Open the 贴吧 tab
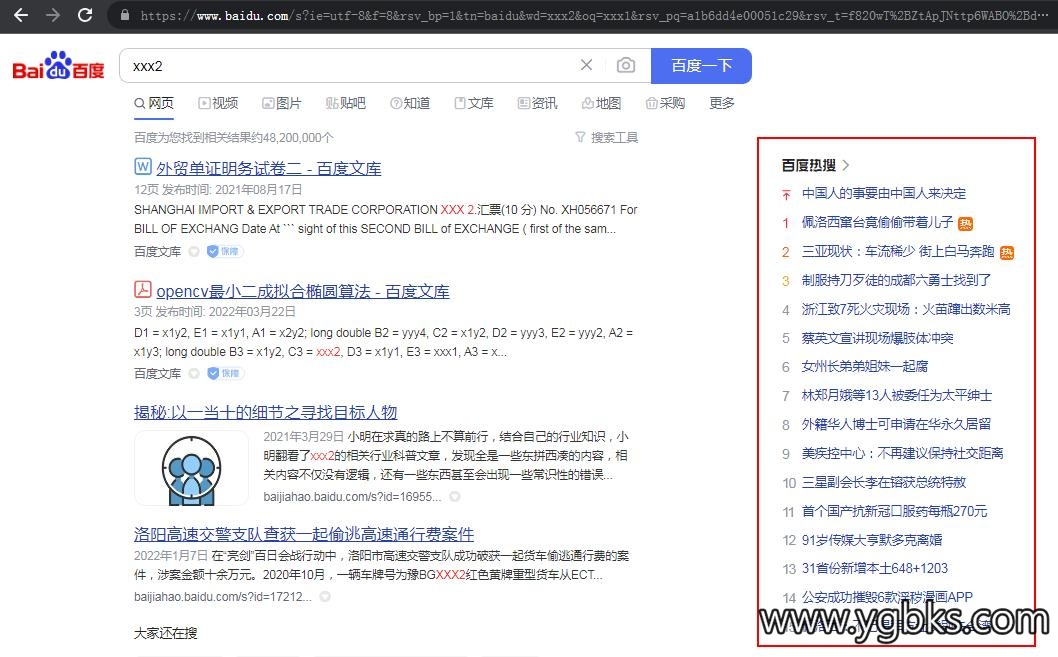The height and width of the screenshot is (657, 1058). 345,103
